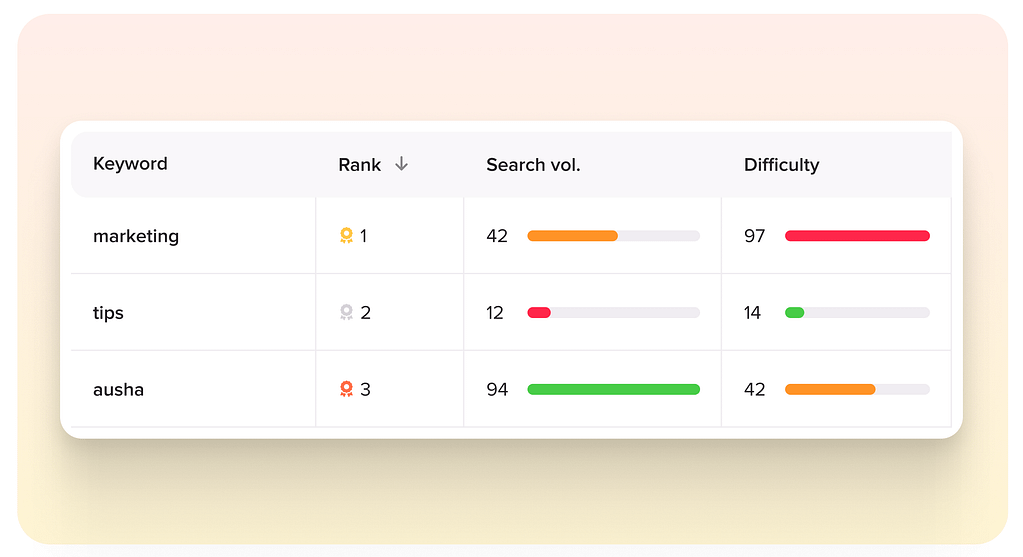The width and height of the screenshot is (1023, 557).
Task: Click the Difficulty column header
Action: [x=781, y=165]
